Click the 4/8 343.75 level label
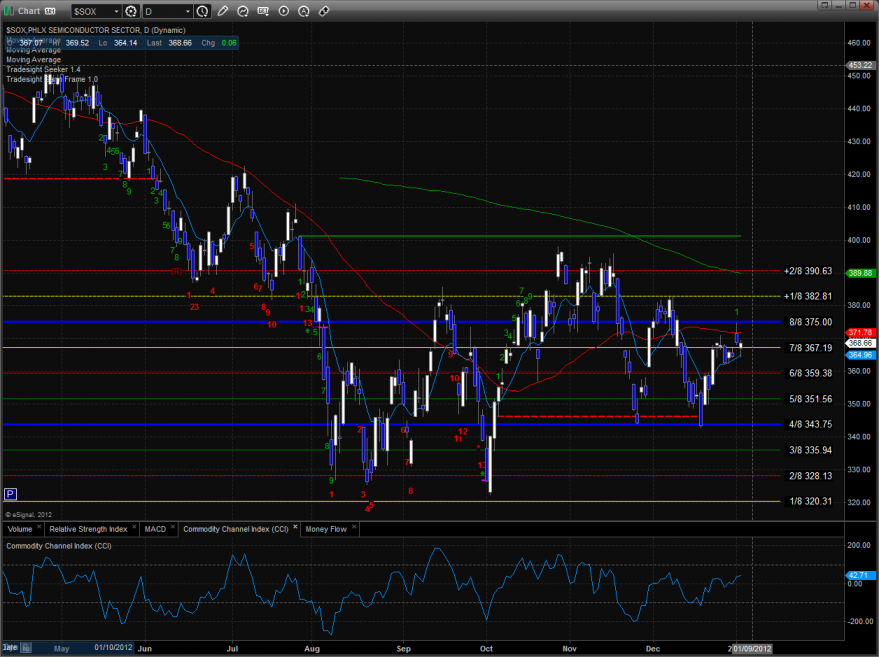 point(811,424)
